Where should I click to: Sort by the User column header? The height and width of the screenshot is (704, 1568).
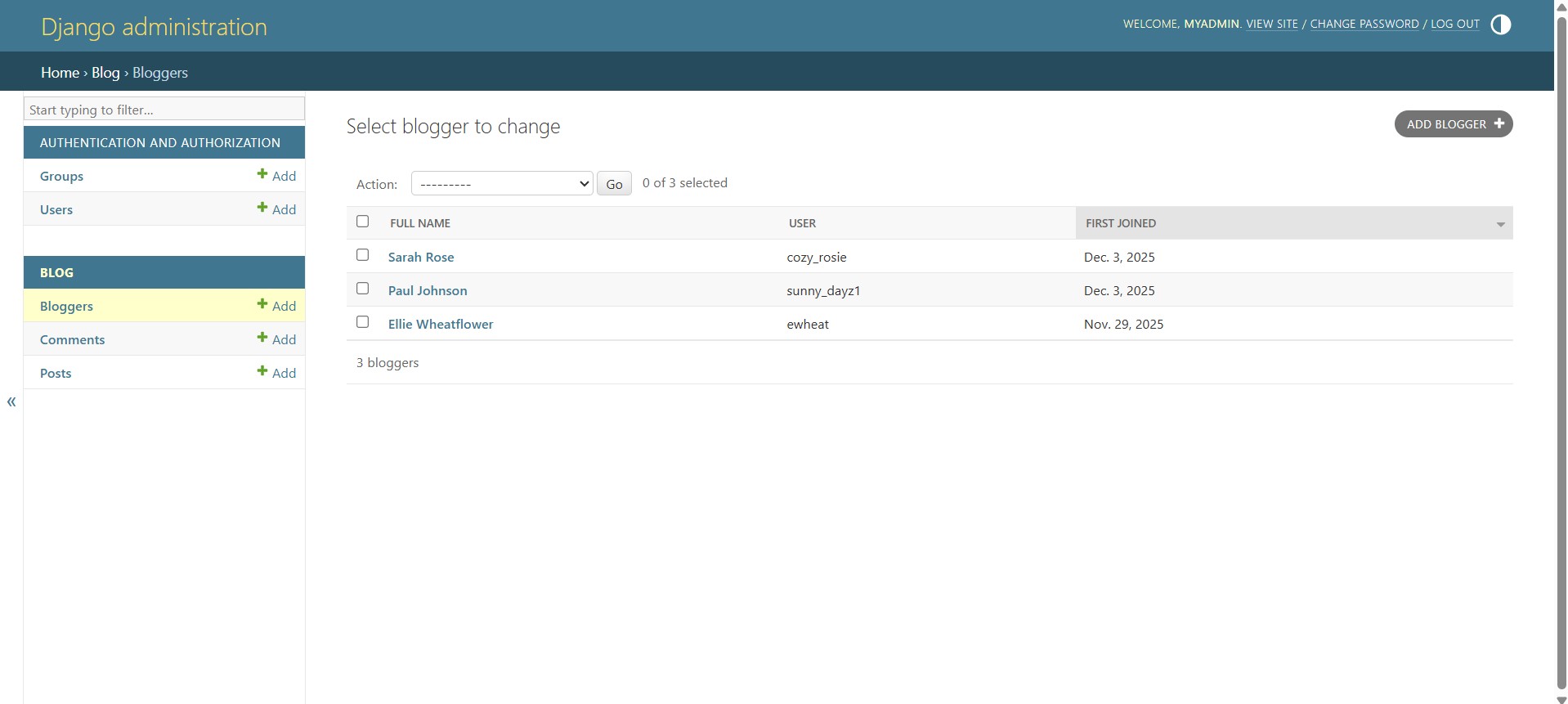(x=802, y=223)
